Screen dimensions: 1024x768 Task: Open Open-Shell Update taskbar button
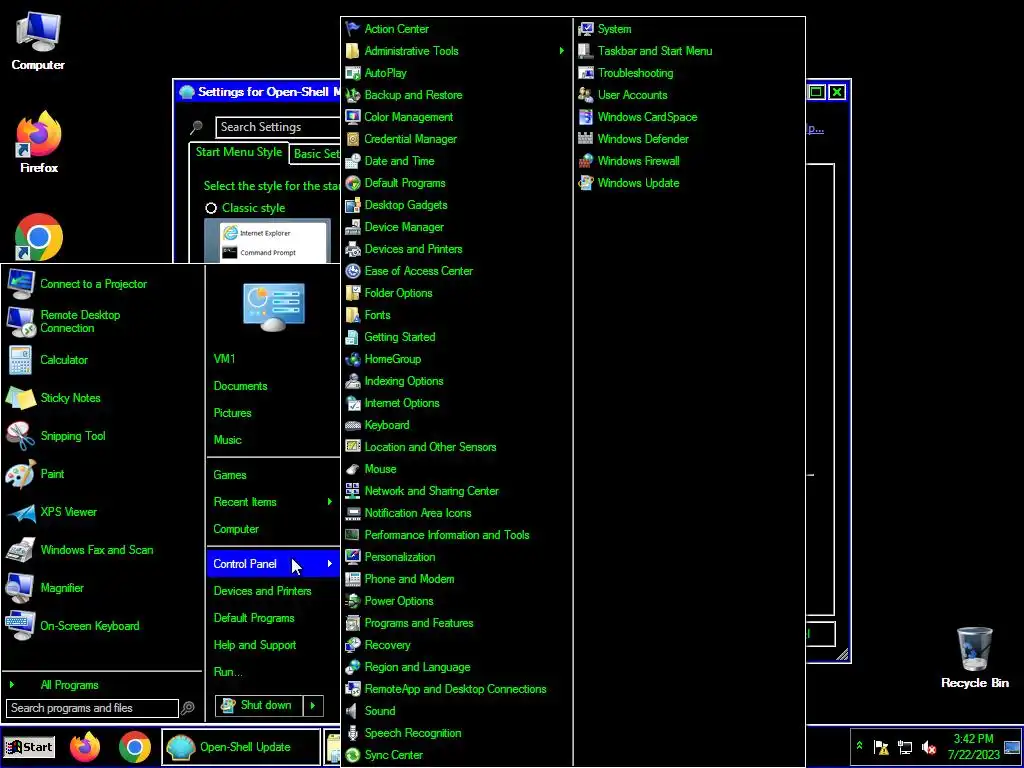click(240, 747)
